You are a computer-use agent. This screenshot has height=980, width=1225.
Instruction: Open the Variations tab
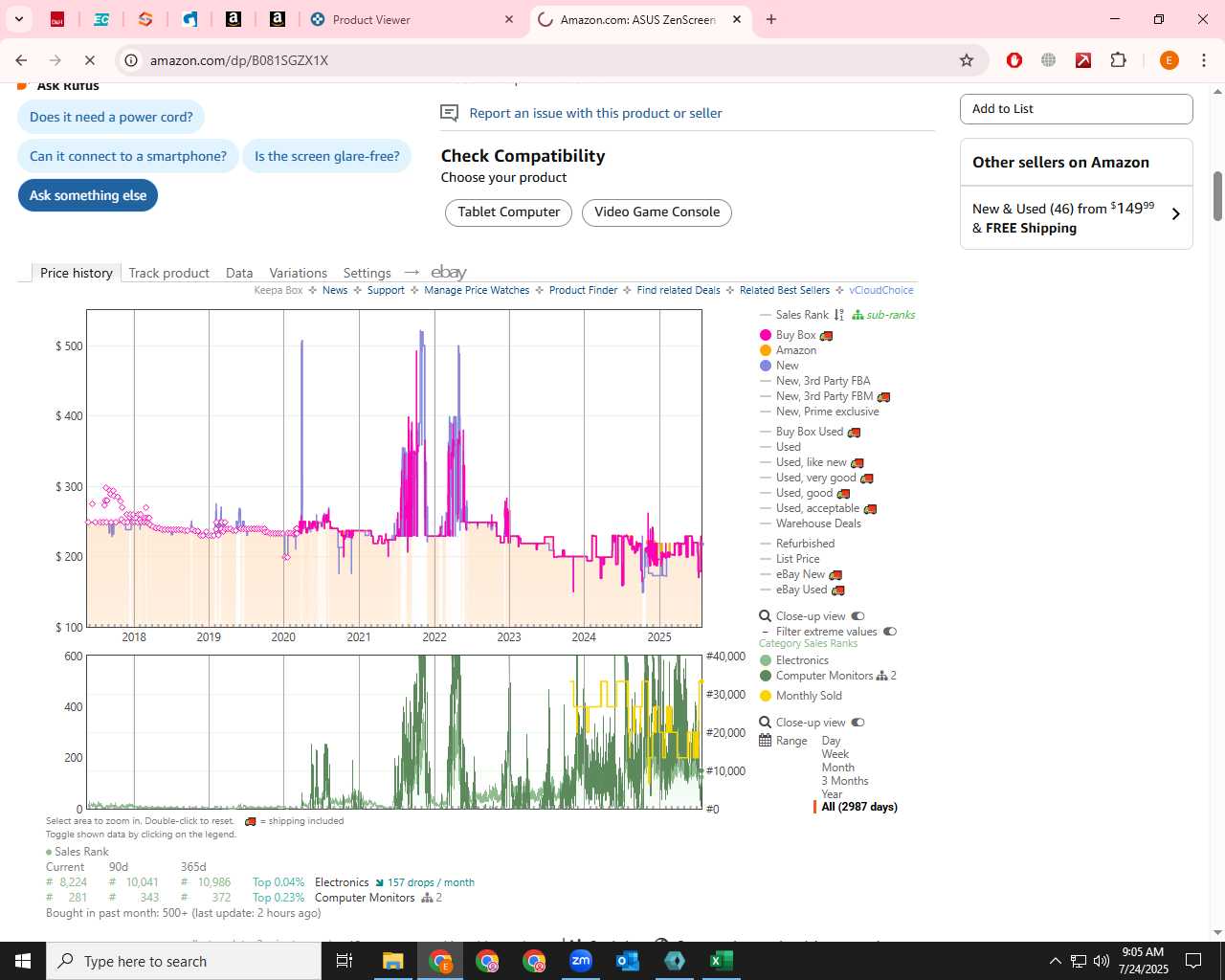[298, 273]
